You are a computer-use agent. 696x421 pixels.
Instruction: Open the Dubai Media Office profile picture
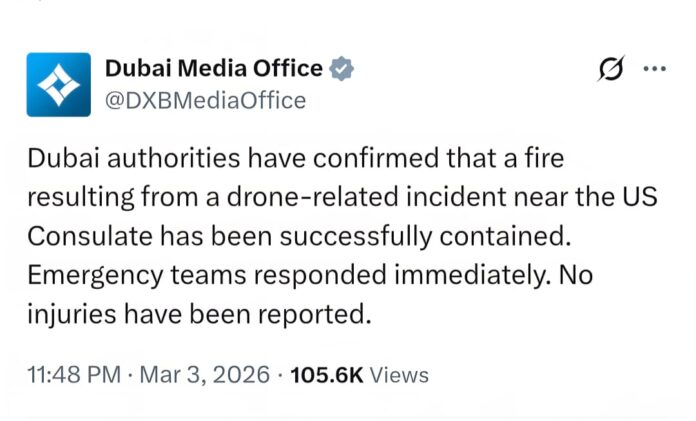[x=58, y=85]
